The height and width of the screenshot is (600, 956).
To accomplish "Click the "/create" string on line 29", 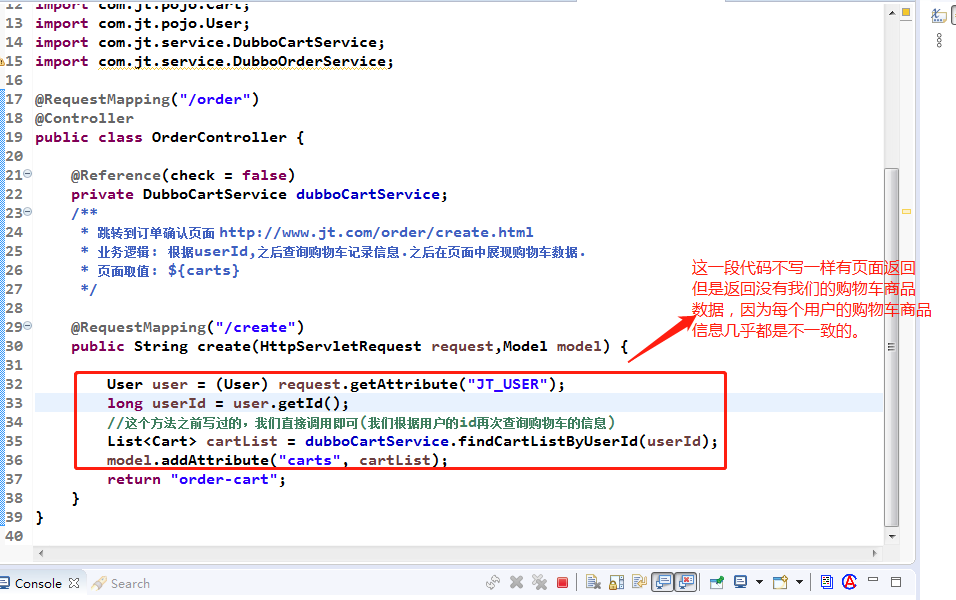I will pos(255,327).
